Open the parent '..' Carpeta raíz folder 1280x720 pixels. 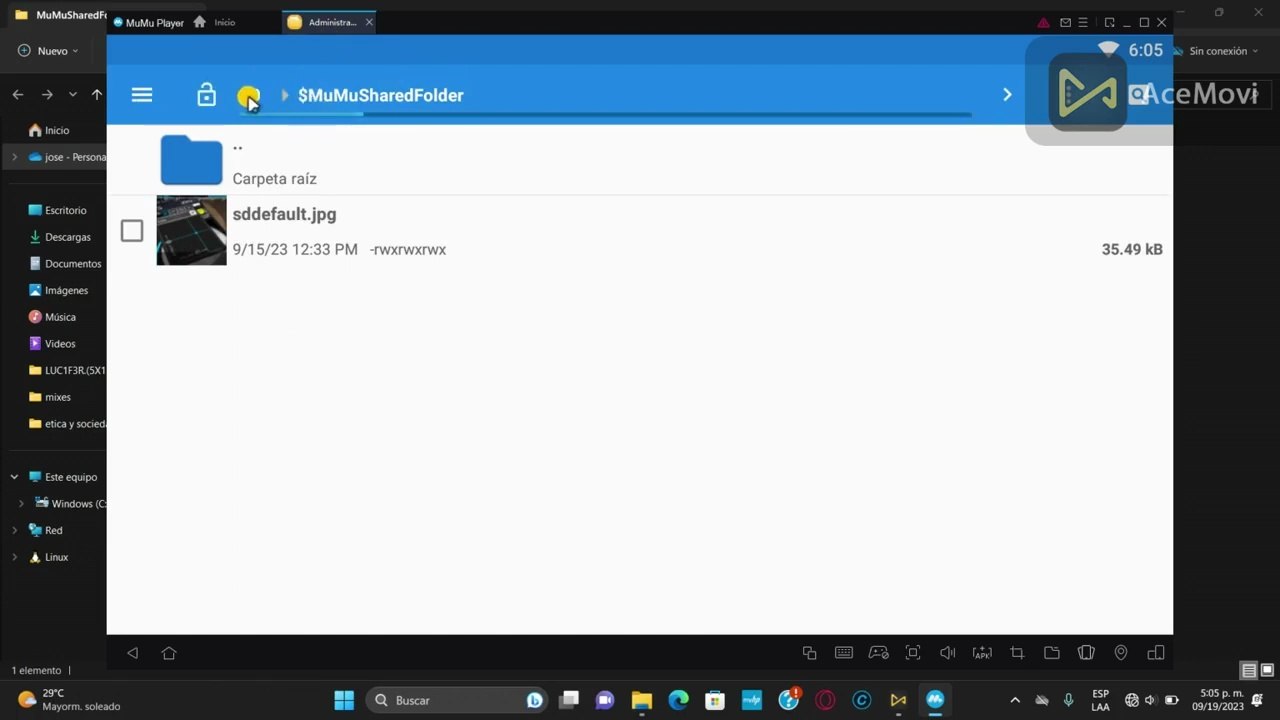(638, 160)
